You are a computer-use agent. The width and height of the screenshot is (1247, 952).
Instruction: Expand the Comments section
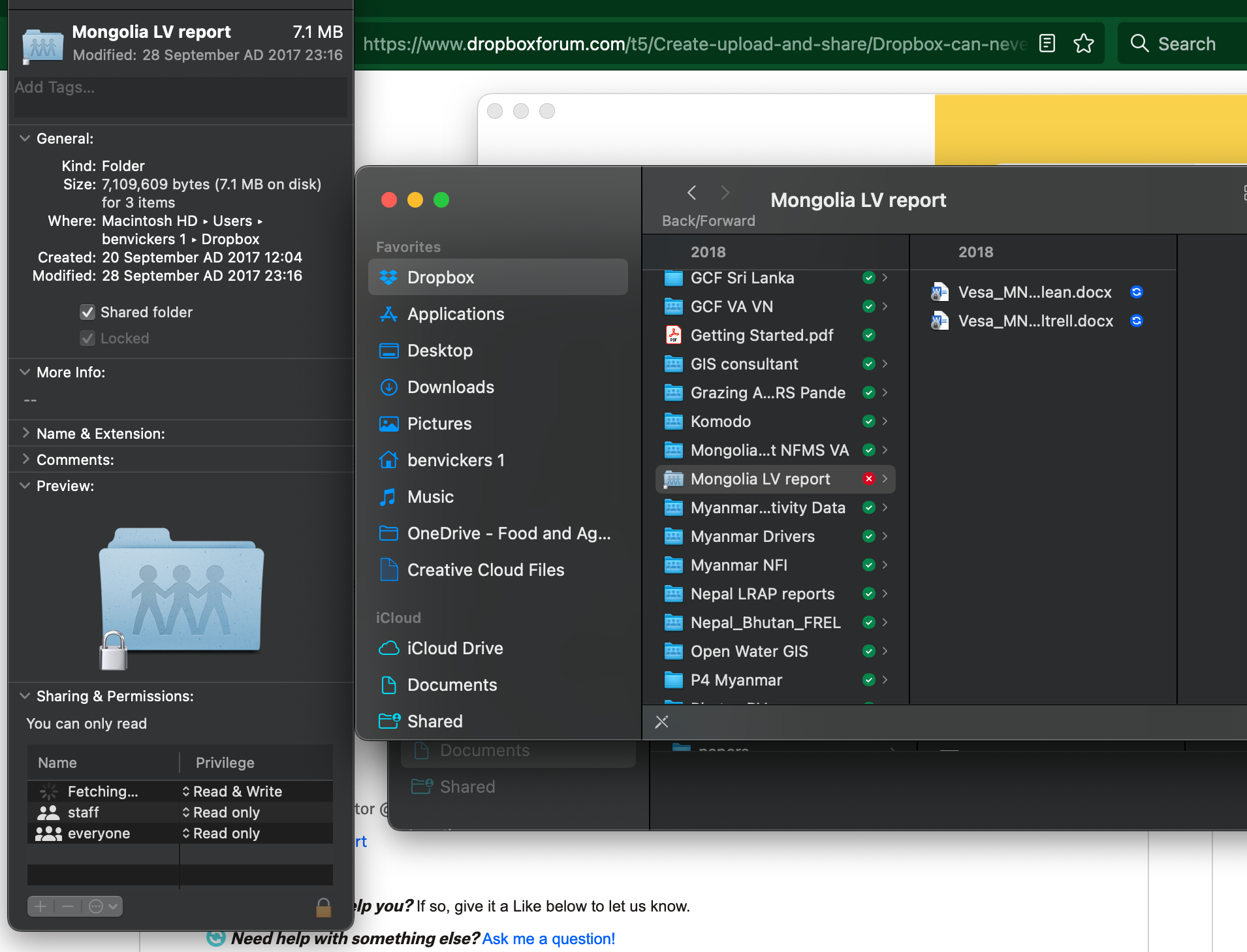click(x=25, y=459)
